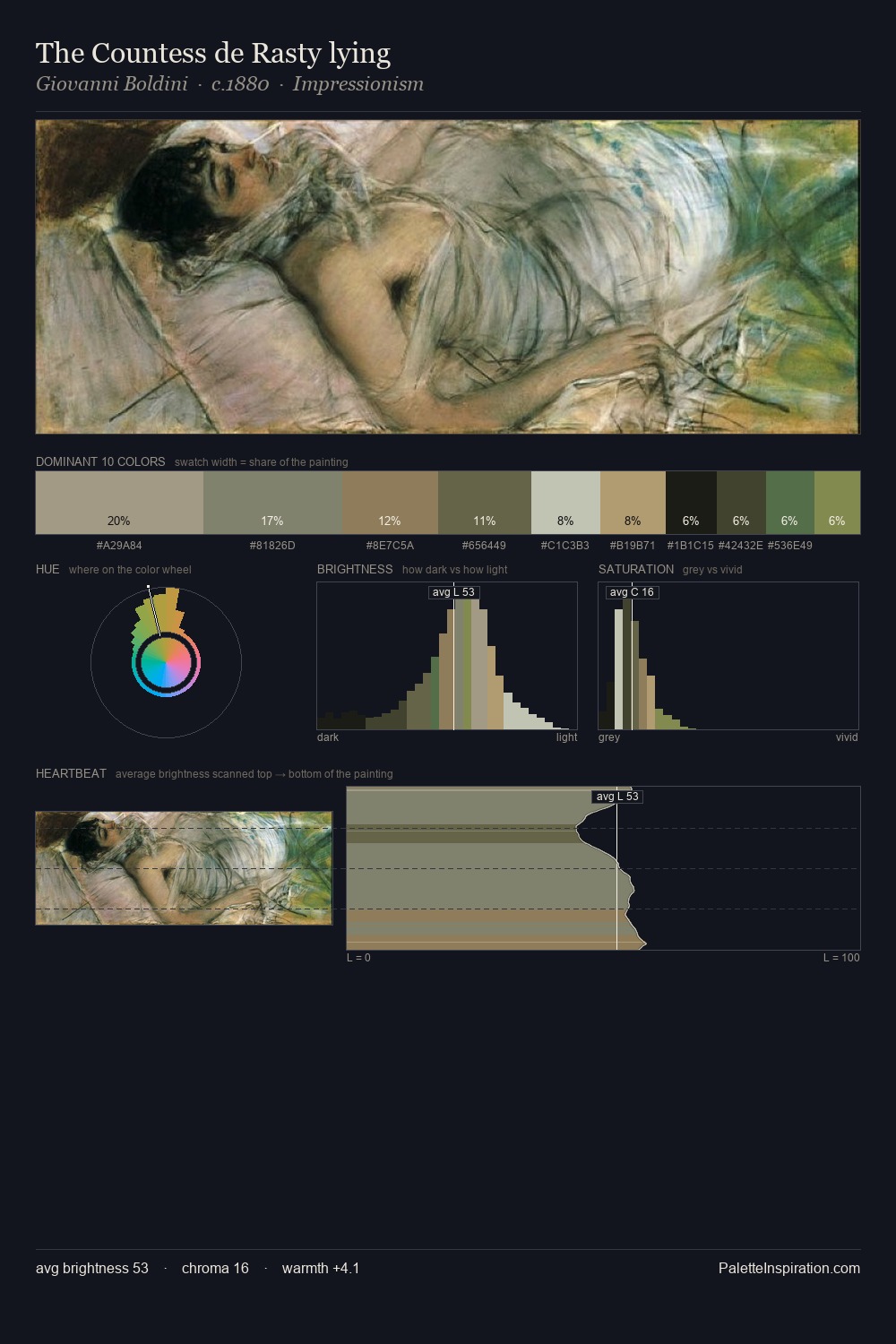Click the "c.1880" date in the subtitle
The width and height of the screenshot is (896, 1344).
click(x=240, y=84)
